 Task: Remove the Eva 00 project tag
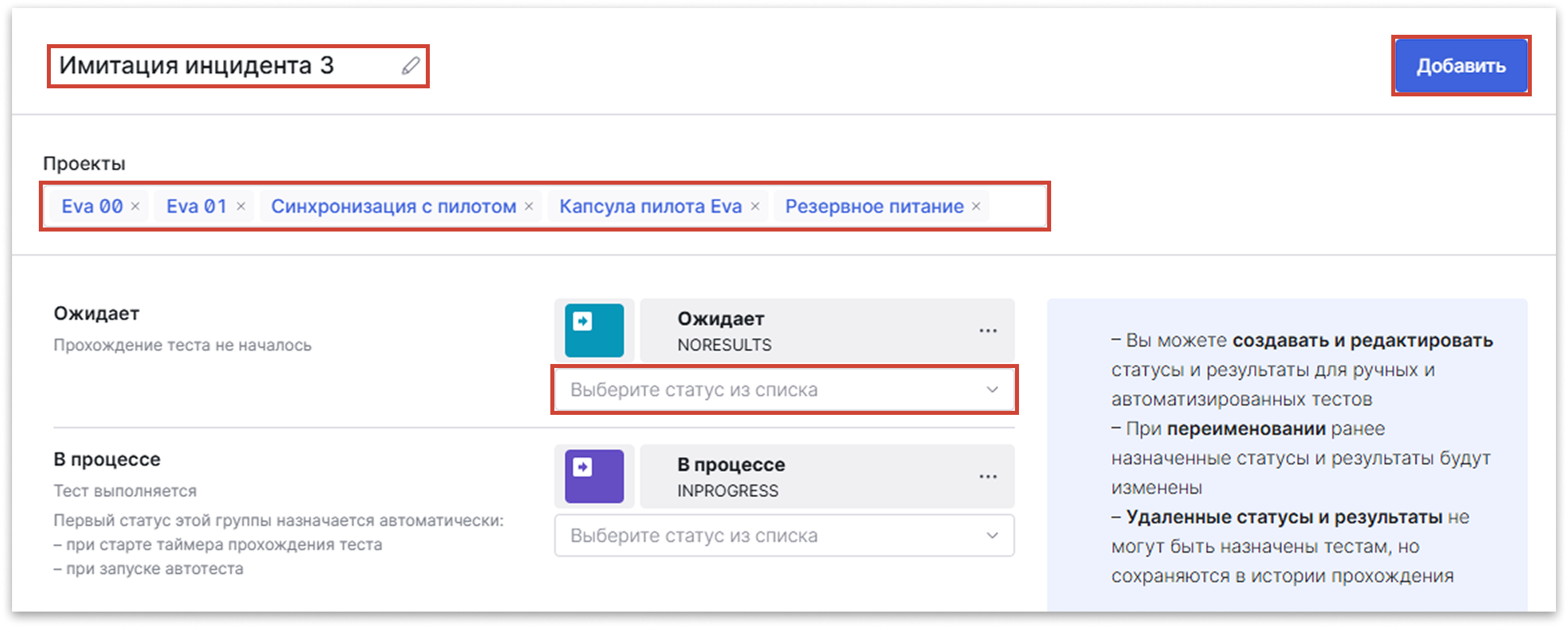[x=134, y=206]
